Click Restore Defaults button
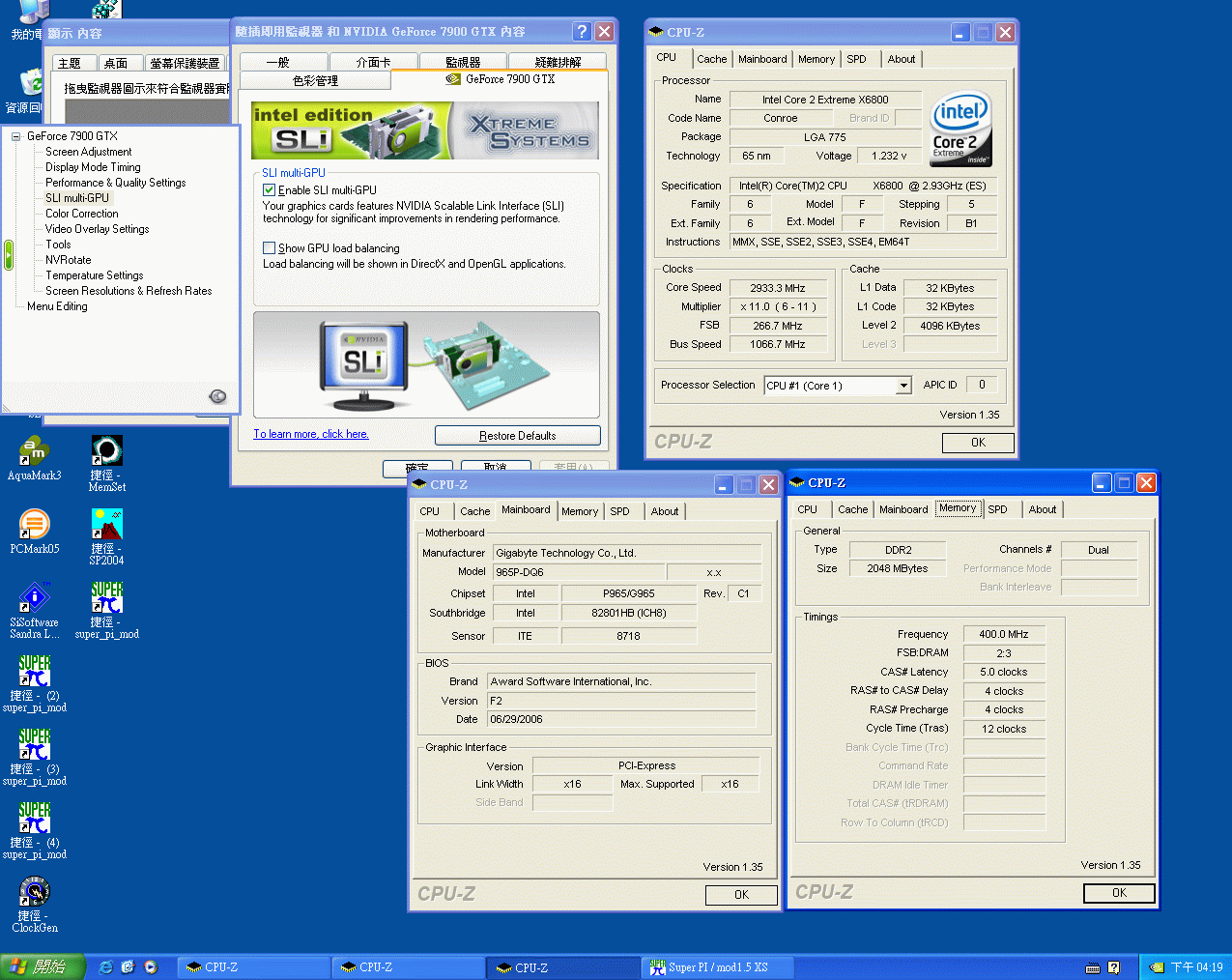The height and width of the screenshot is (980, 1232). coord(517,436)
